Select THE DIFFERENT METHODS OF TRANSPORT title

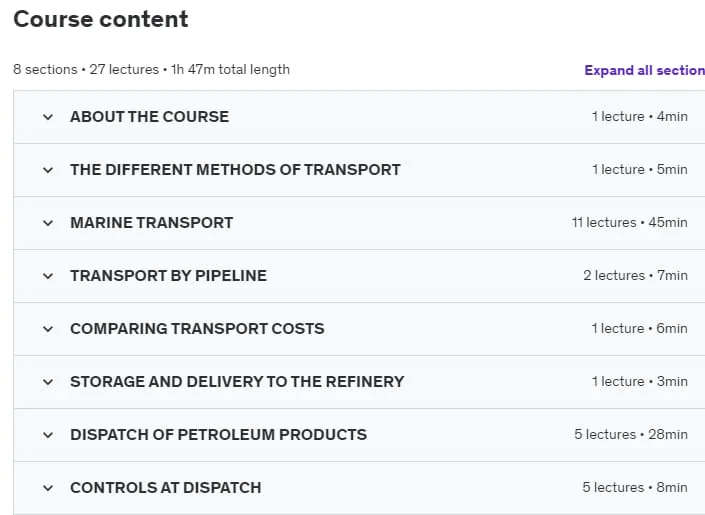(x=235, y=170)
